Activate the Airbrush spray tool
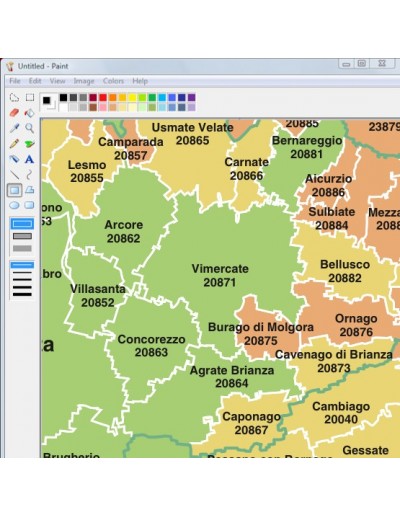Screen dimensions: 400x517 pos(14,159)
